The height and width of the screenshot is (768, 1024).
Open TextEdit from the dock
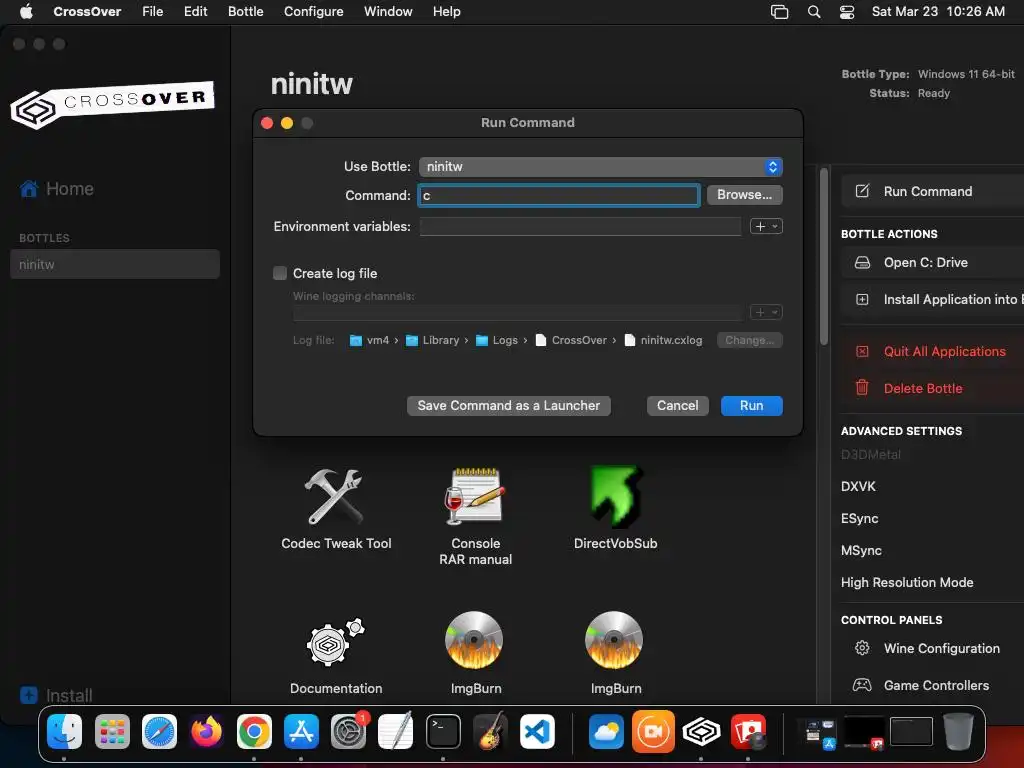(x=396, y=731)
